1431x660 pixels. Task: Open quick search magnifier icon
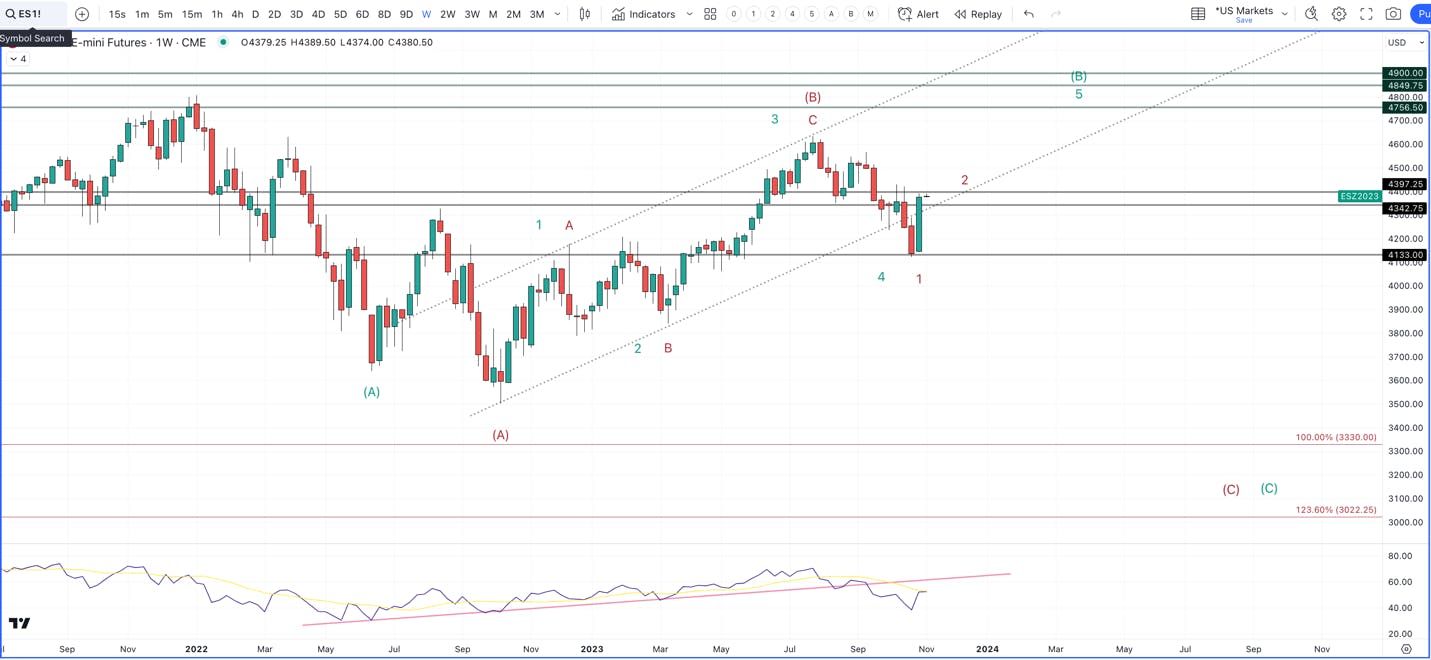click(x=1312, y=14)
